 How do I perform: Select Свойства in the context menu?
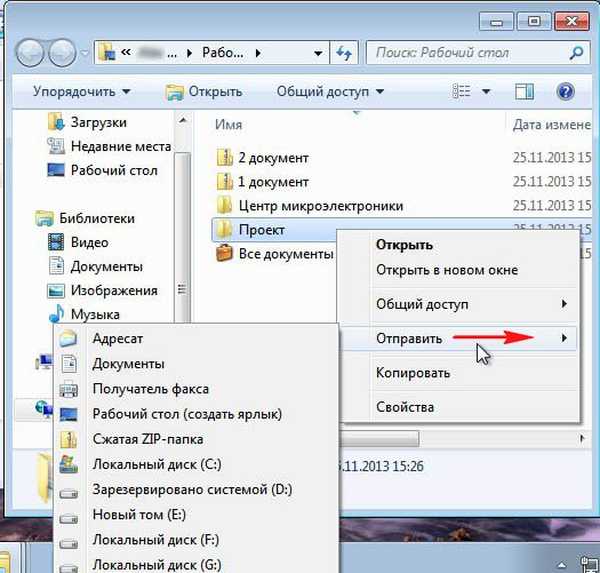[404, 407]
